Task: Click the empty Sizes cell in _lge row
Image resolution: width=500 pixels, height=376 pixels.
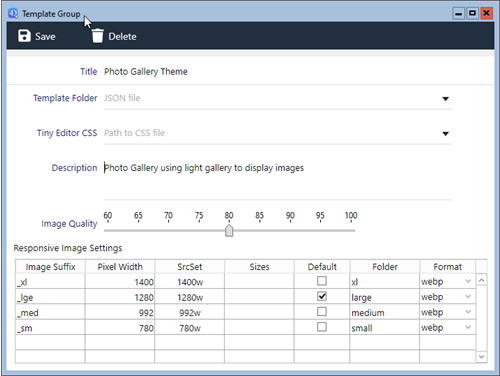Action: [x=259, y=297]
